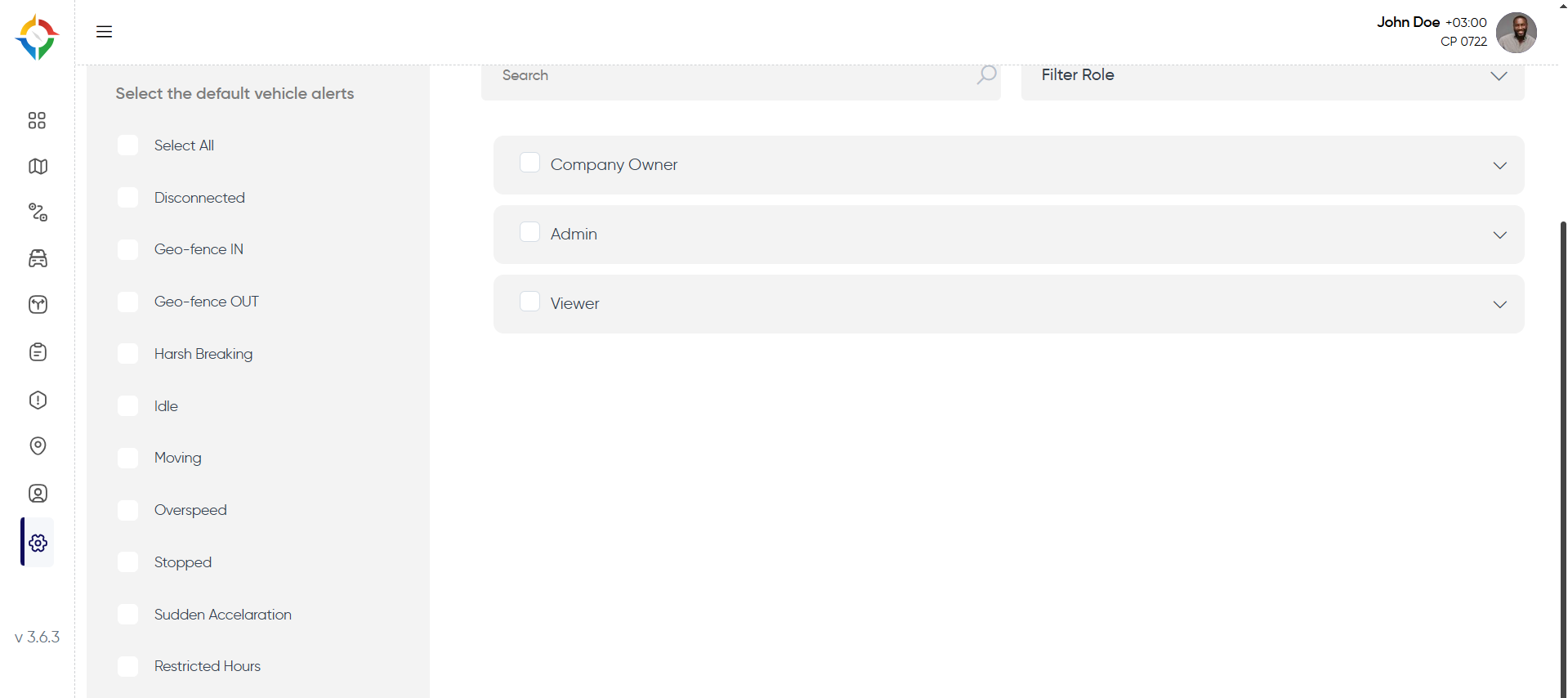Open the alerts exclamation icon in sidebar
The height and width of the screenshot is (698, 1568).
(38, 400)
